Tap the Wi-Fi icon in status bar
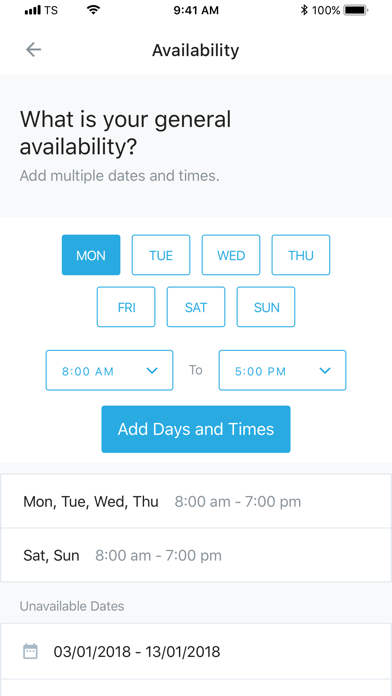This screenshot has width=392, height=696. [93, 10]
